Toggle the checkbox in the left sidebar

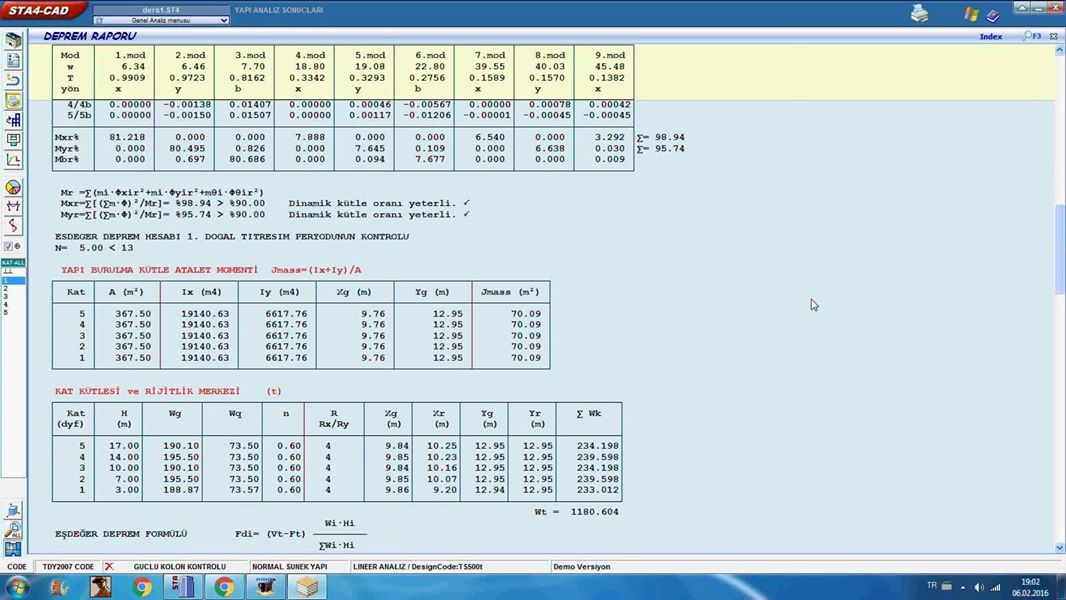(8, 247)
